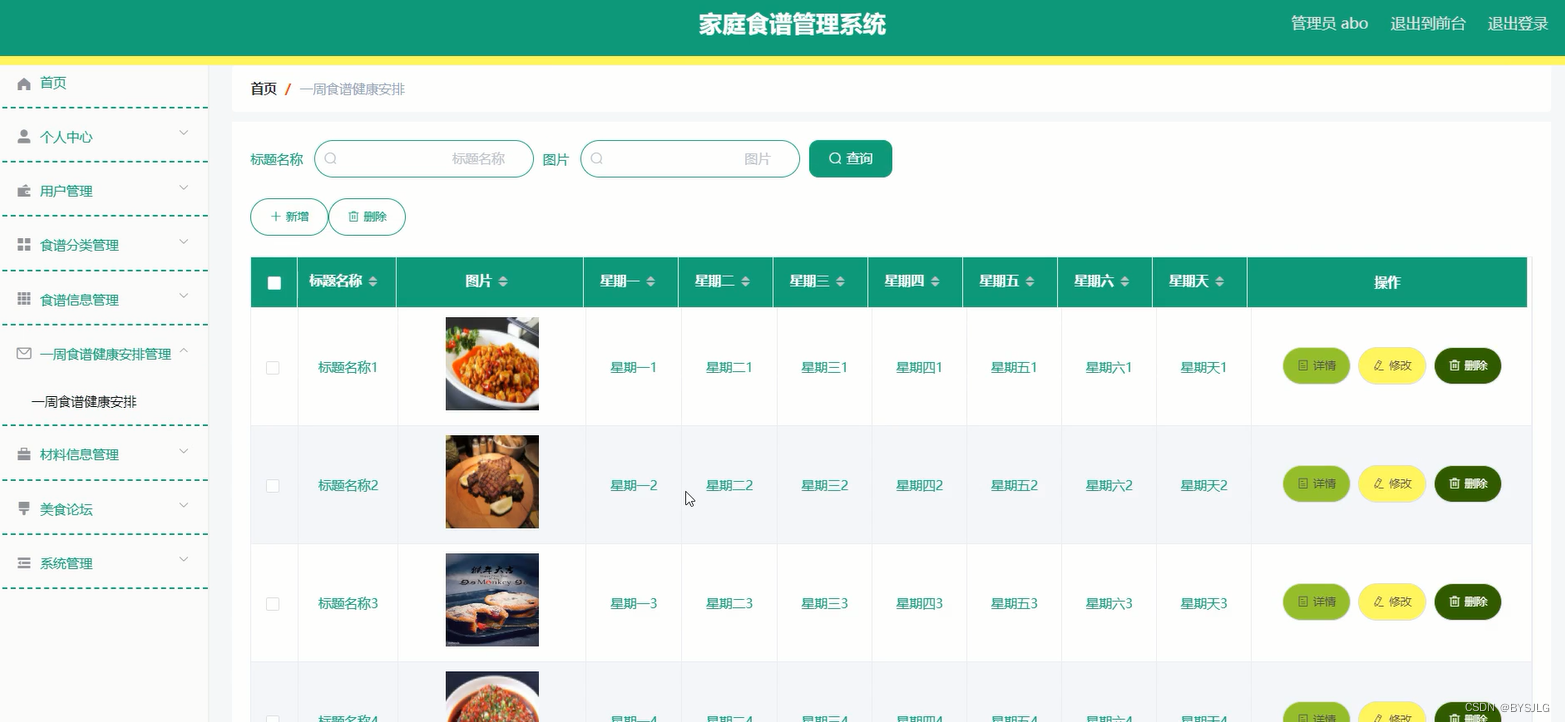Click 修改 for 标题名称2
The height and width of the screenshot is (722, 1565).
[1392, 484]
